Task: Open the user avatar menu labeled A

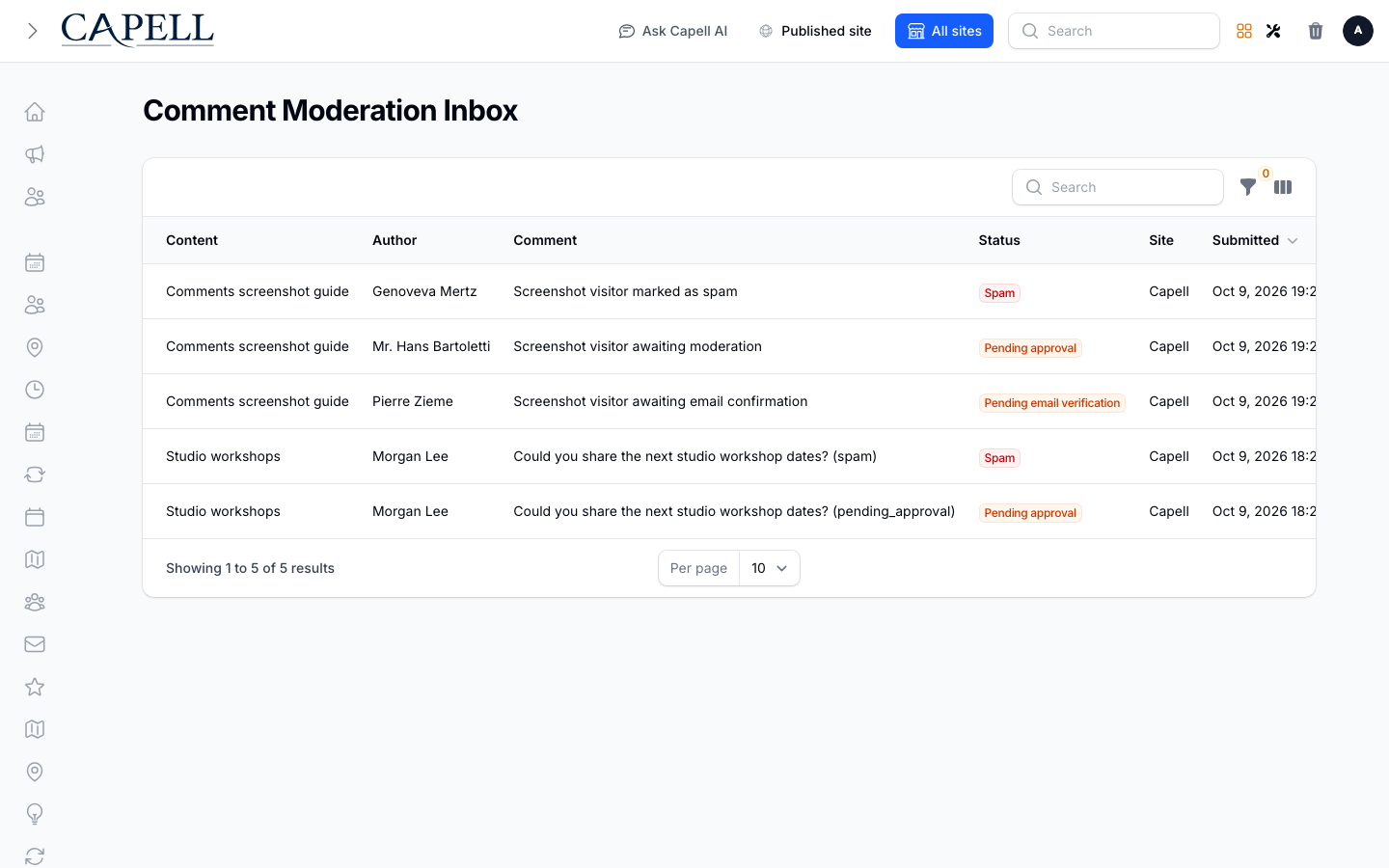Action: click(x=1358, y=31)
